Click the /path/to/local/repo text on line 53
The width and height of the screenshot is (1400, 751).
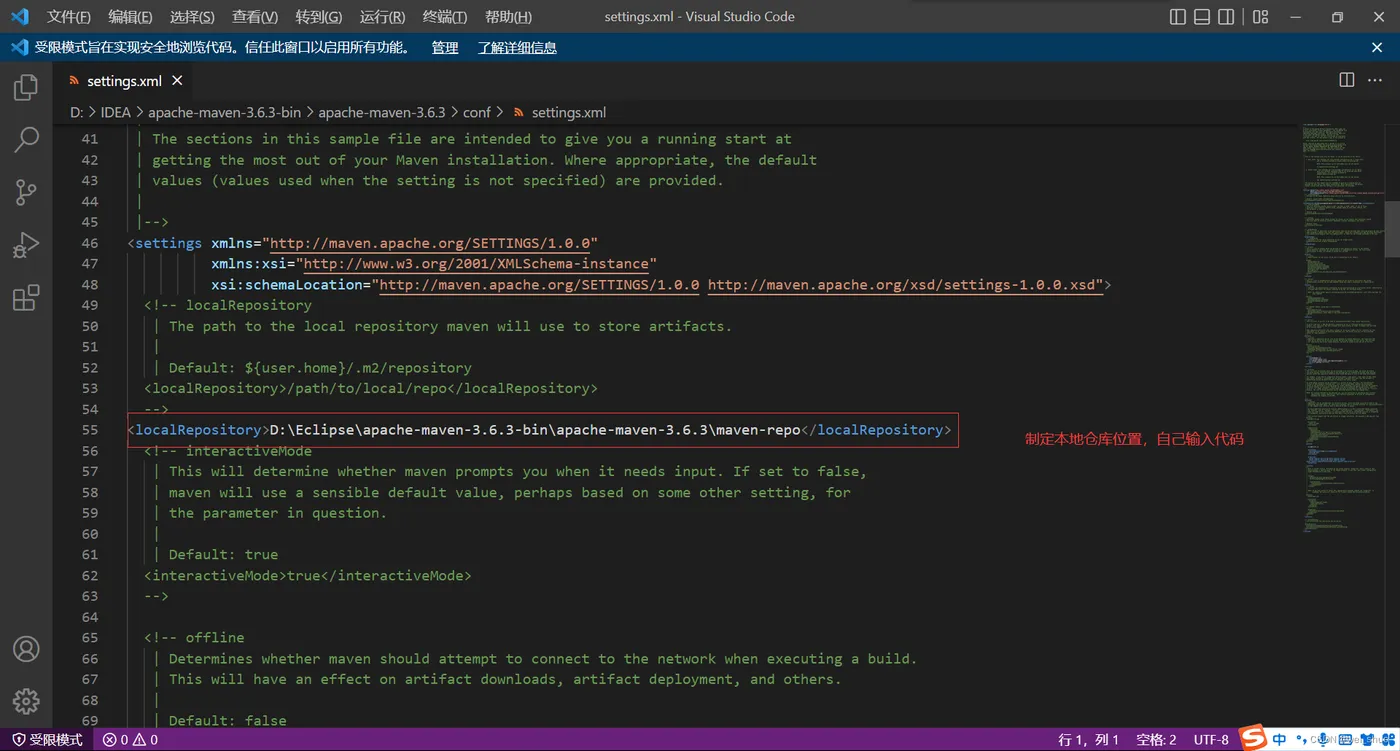click(369, 388)
